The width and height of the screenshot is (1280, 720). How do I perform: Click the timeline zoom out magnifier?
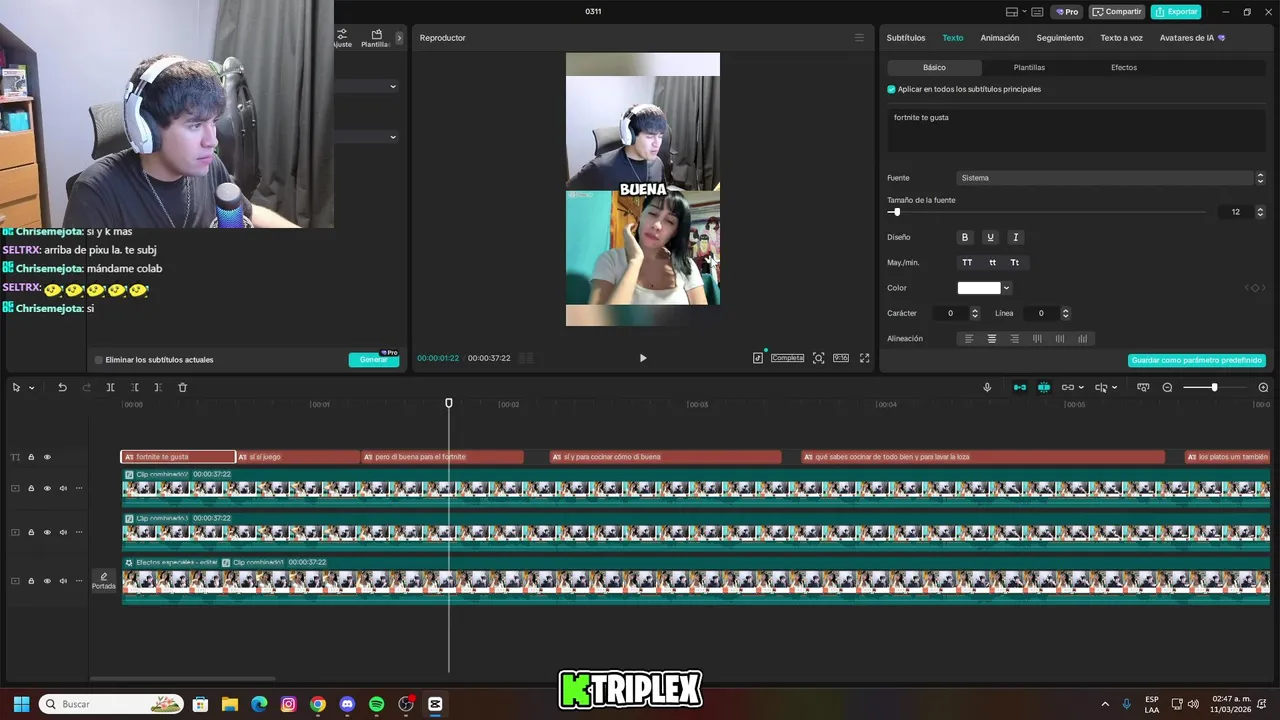coord(1167,387)
